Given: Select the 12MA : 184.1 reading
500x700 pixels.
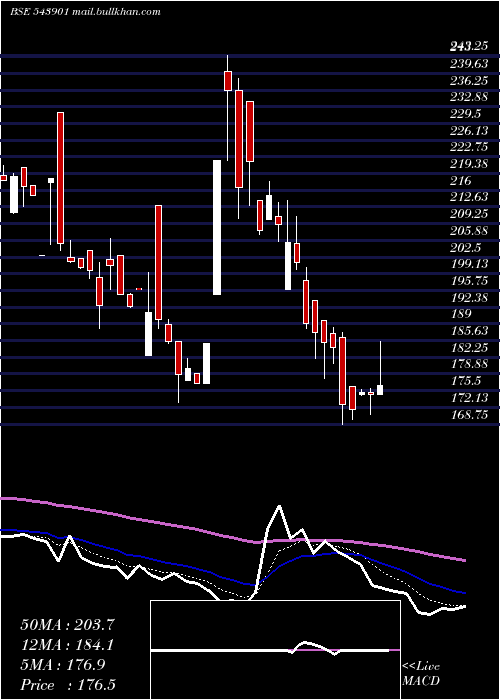Looking at the screenshot, I should 67,645.
